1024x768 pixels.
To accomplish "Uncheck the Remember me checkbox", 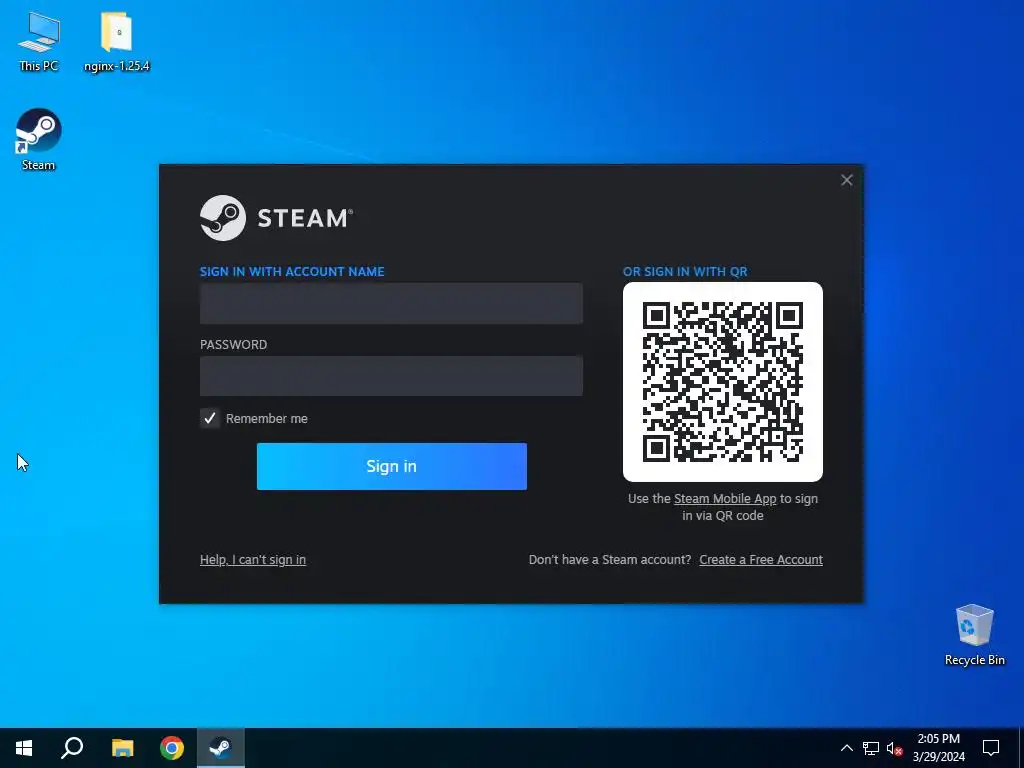I will [x=210, y=418].
